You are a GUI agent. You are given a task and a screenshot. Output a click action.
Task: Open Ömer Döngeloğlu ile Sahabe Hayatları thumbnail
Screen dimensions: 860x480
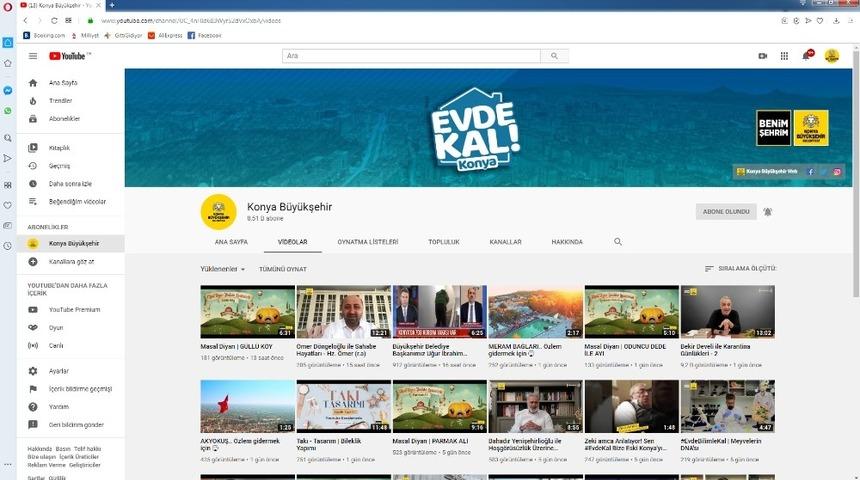point(343,312)
